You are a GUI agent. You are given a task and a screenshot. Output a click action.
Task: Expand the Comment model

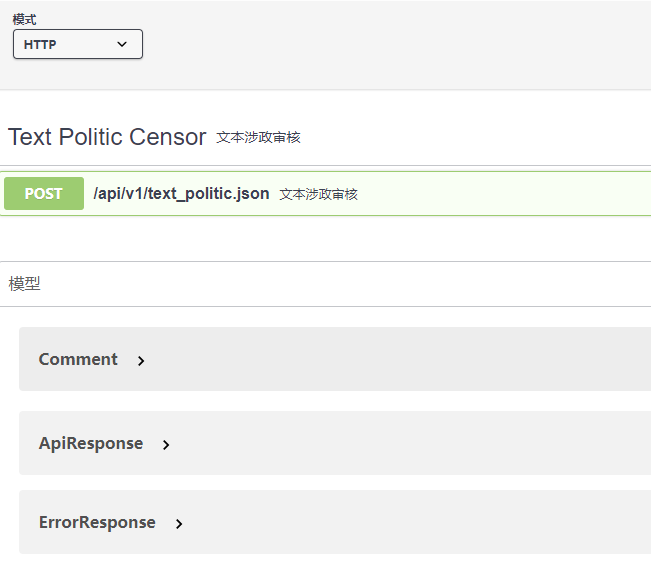tap(335, 359)
